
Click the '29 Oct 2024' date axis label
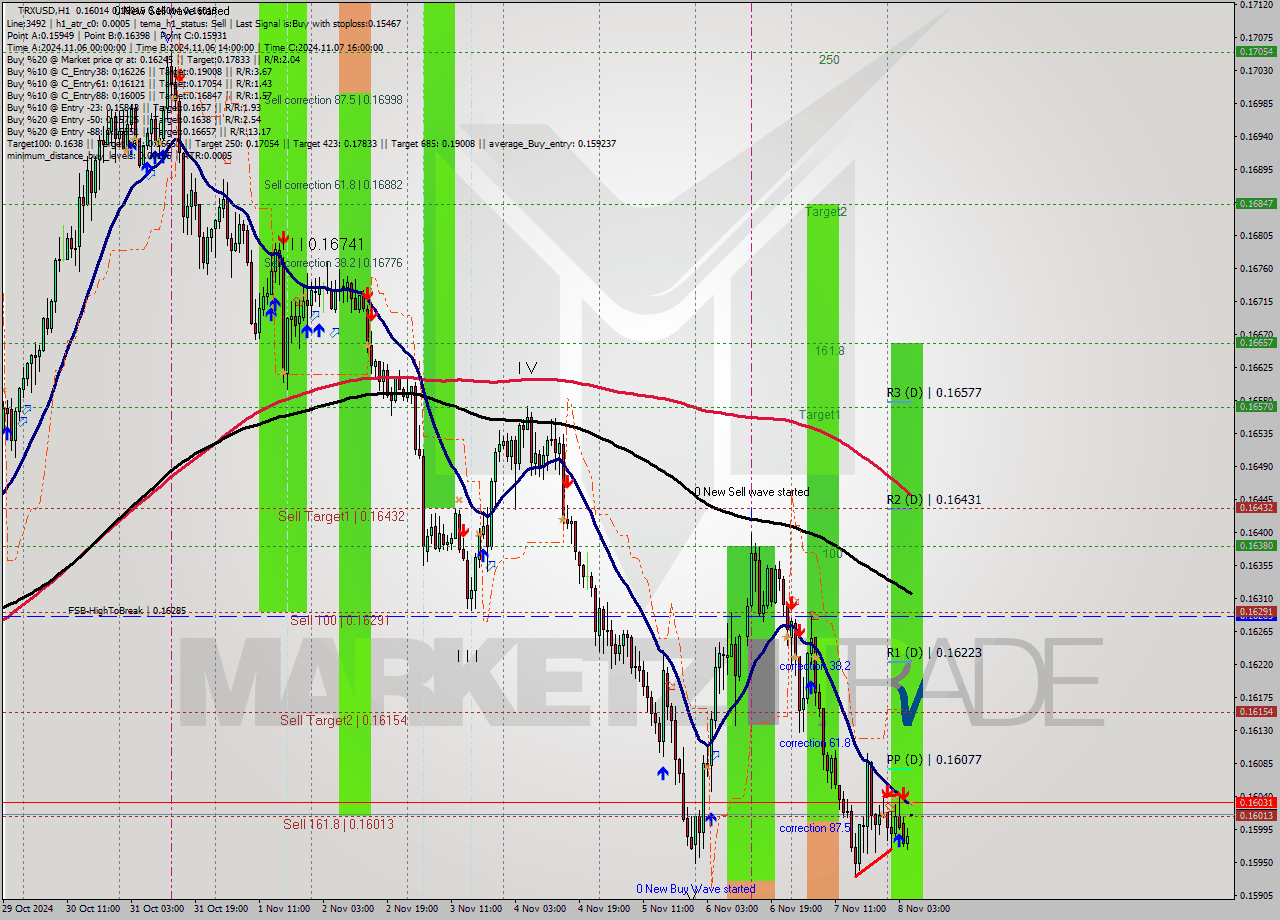pyautogui.click(x=29, y=909)
